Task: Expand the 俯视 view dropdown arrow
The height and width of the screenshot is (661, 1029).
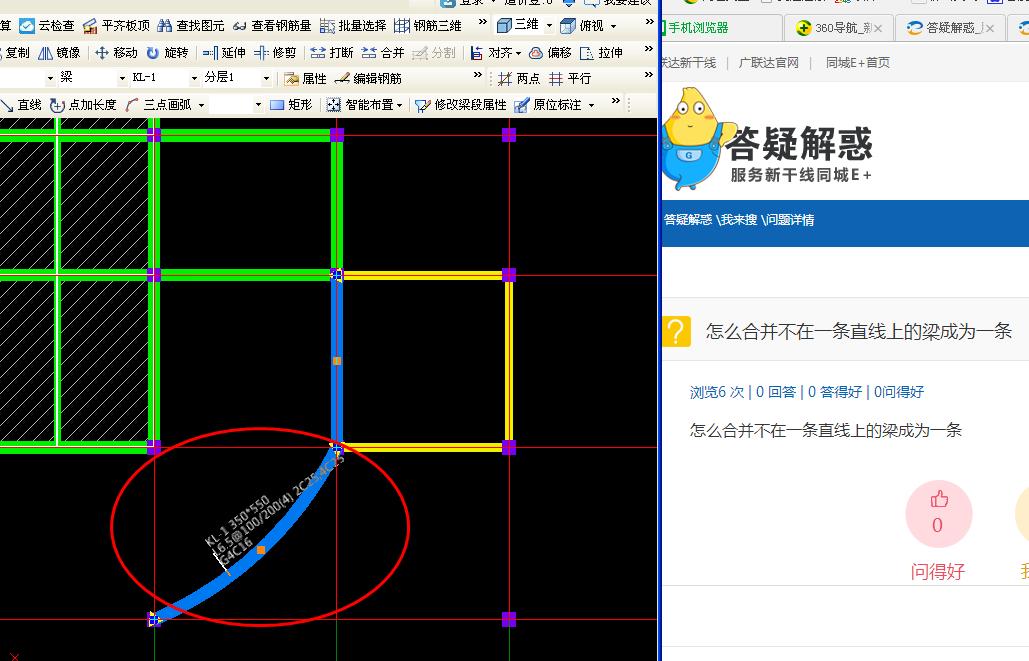Action: (x=614, y=26)
